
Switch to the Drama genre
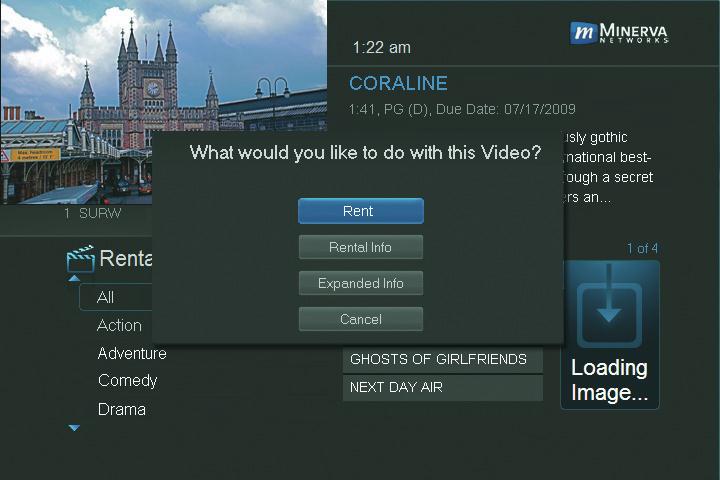tap(121, 409)
